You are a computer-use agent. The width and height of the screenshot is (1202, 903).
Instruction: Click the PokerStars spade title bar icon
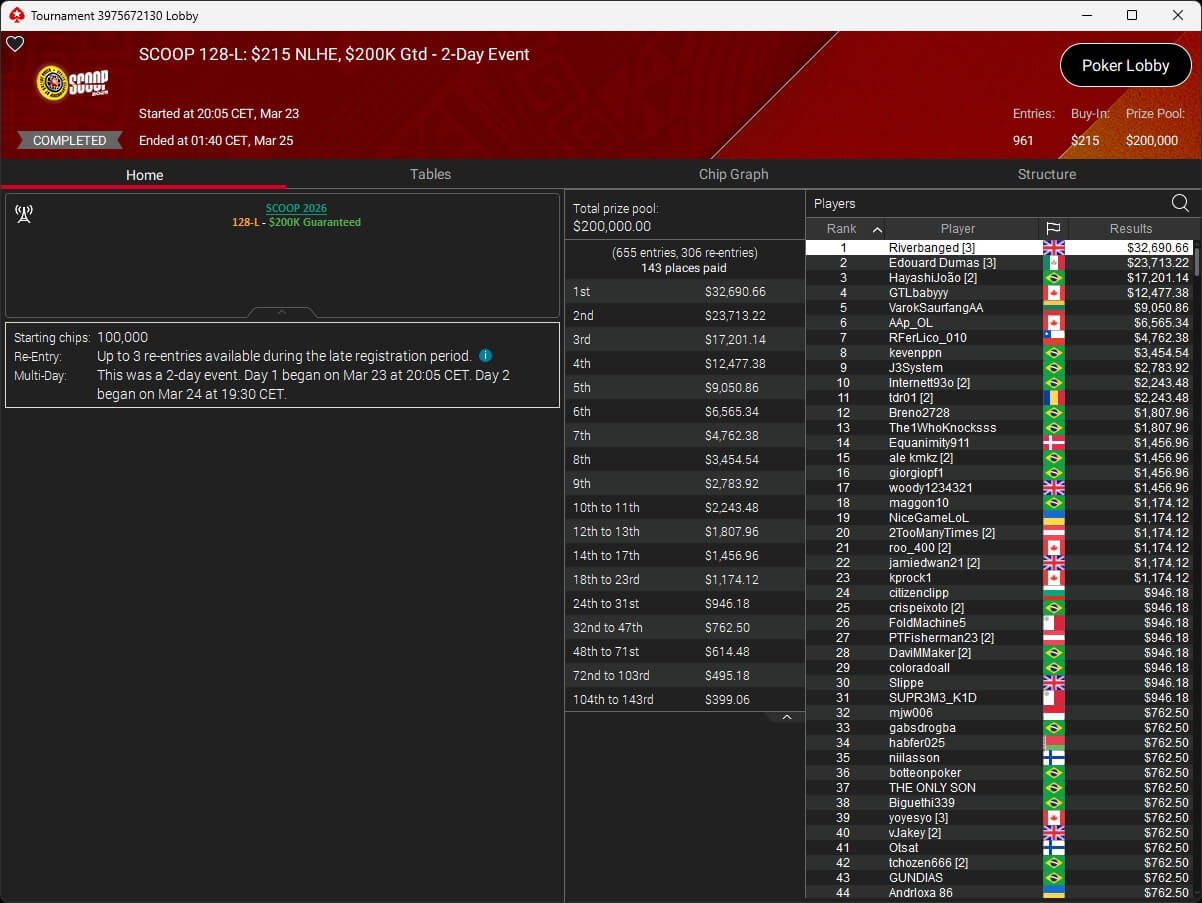click(x=15, y=15)
